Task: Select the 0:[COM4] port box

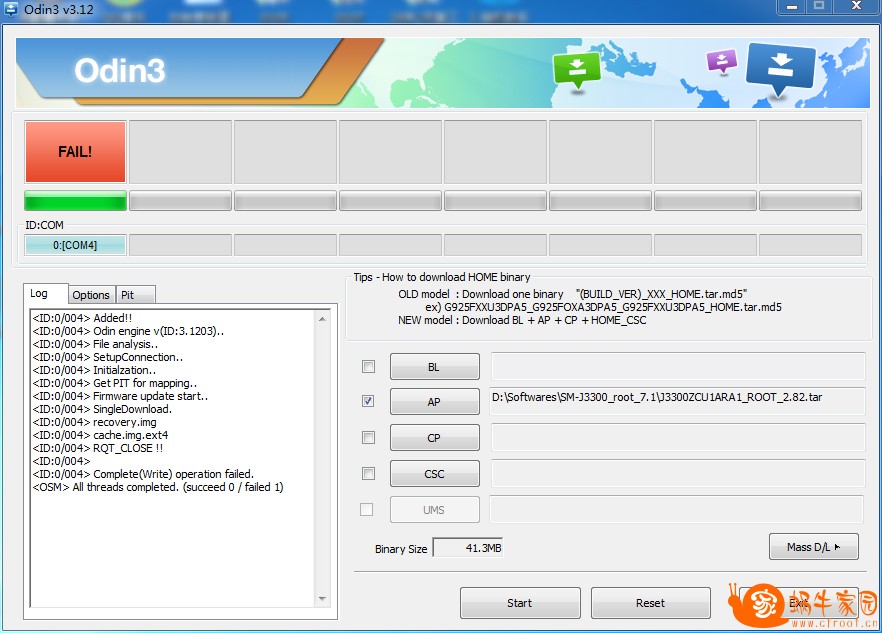Action: coord(75,245)
